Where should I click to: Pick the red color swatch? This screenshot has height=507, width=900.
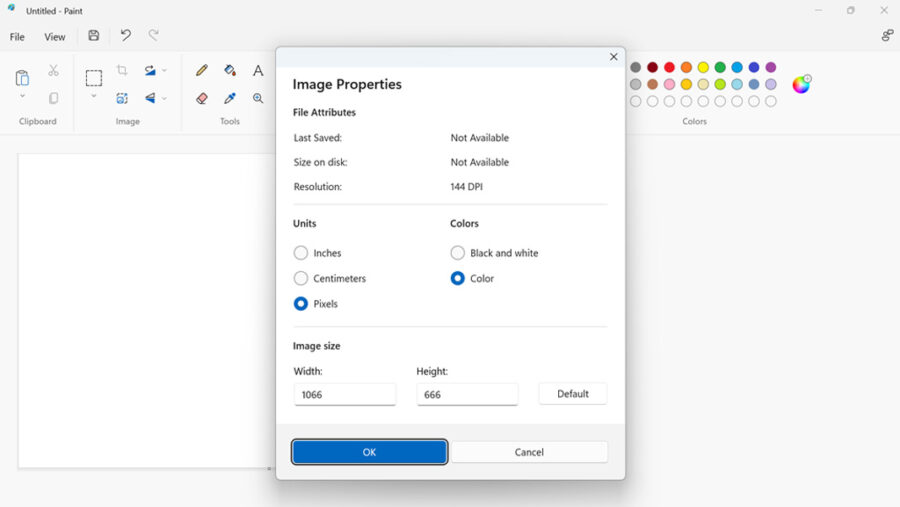(669, 67)
